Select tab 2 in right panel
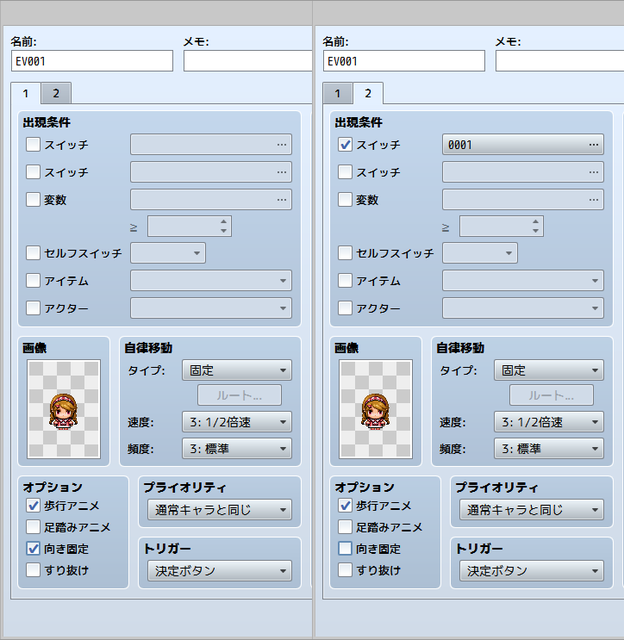Screen dimensions: 624x640 point(368,93)
